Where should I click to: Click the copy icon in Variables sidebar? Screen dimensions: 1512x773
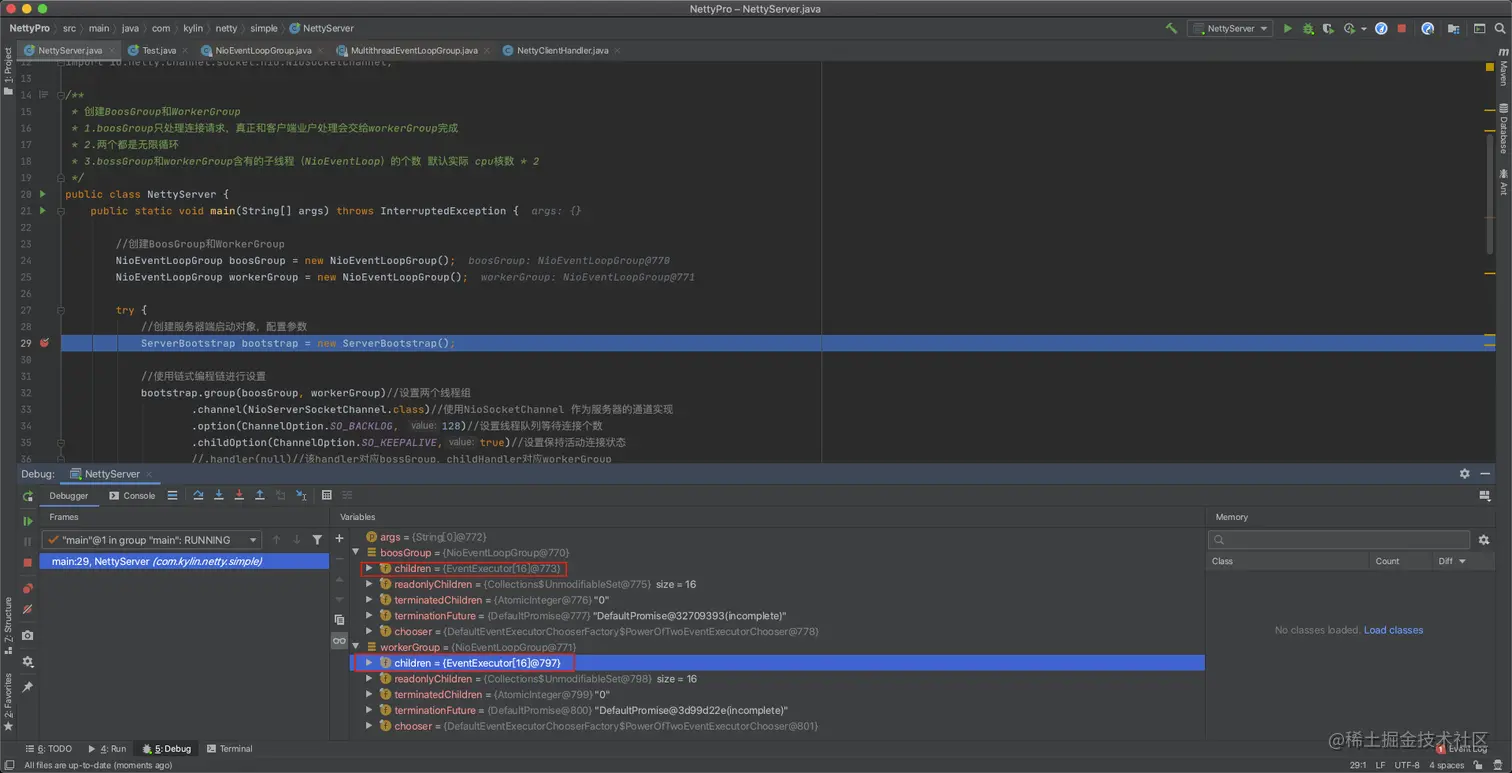pos(339,620)
